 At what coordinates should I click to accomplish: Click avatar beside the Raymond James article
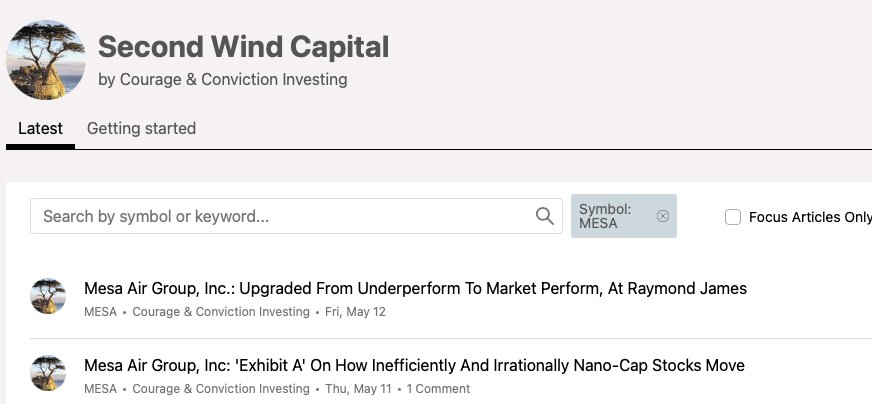(48, 296)
